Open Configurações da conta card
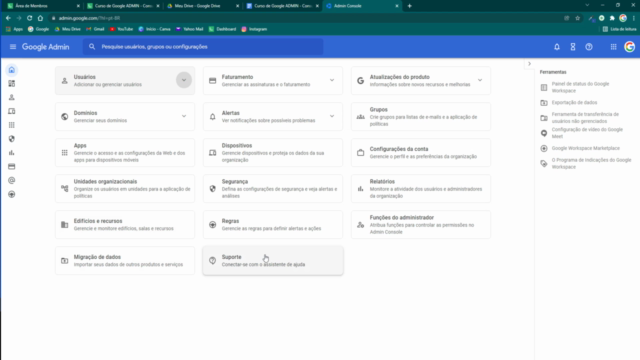The image size is (640, 360). coord(421,152)
